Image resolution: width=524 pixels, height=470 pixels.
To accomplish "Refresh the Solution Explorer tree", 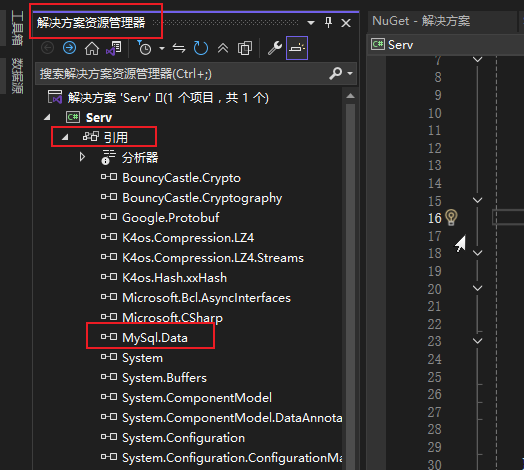I will tap(201, 48).
